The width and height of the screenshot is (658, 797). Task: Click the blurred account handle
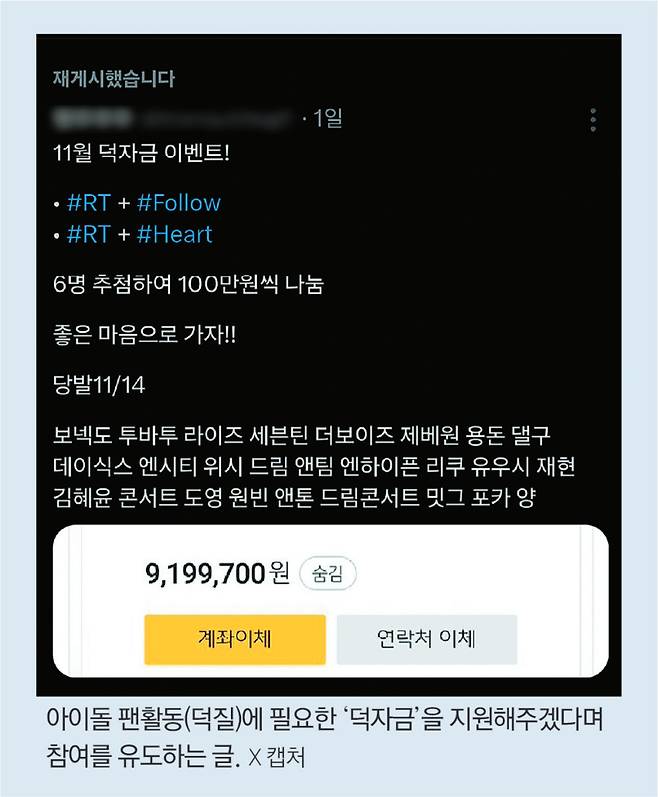[215, 118]
